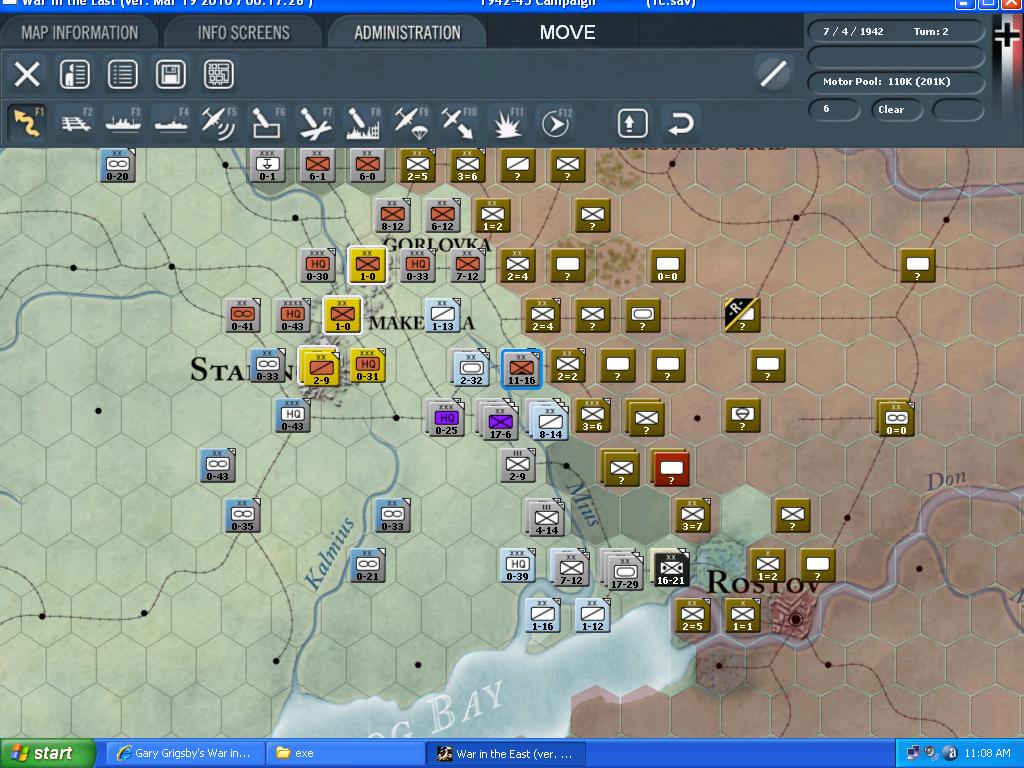Select the 1-13 unit near Makeevka
The width and height of the screenshot is (1024, 768).
[x=442, y=315]
